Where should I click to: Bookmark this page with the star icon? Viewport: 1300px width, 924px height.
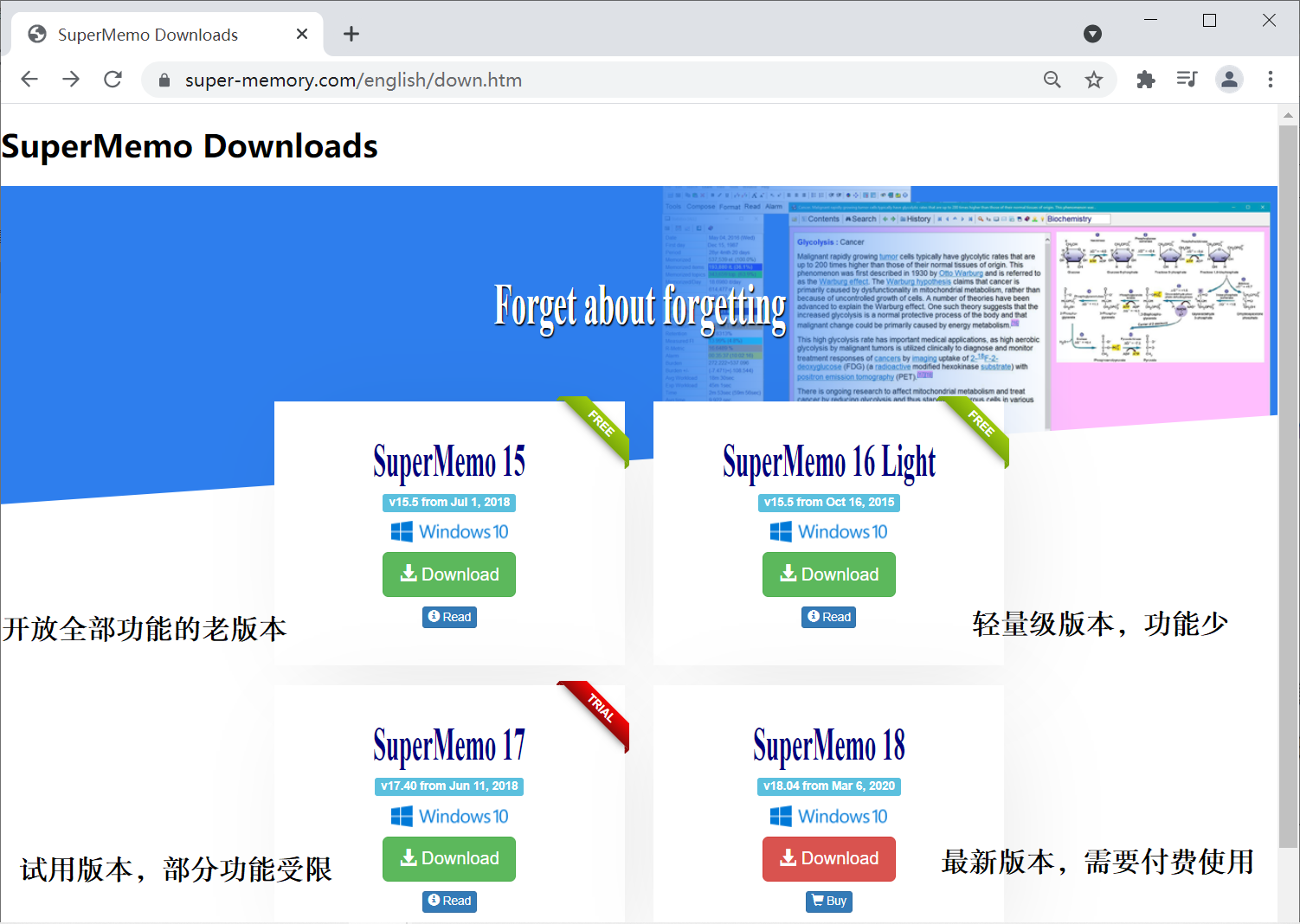1094,80
